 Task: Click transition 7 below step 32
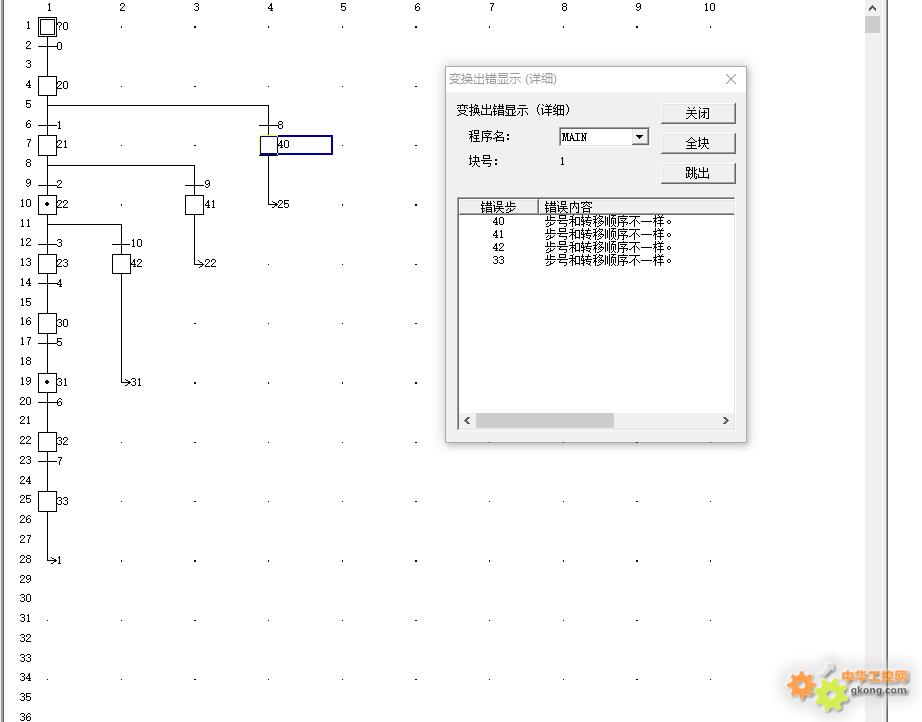coord(51,461)
